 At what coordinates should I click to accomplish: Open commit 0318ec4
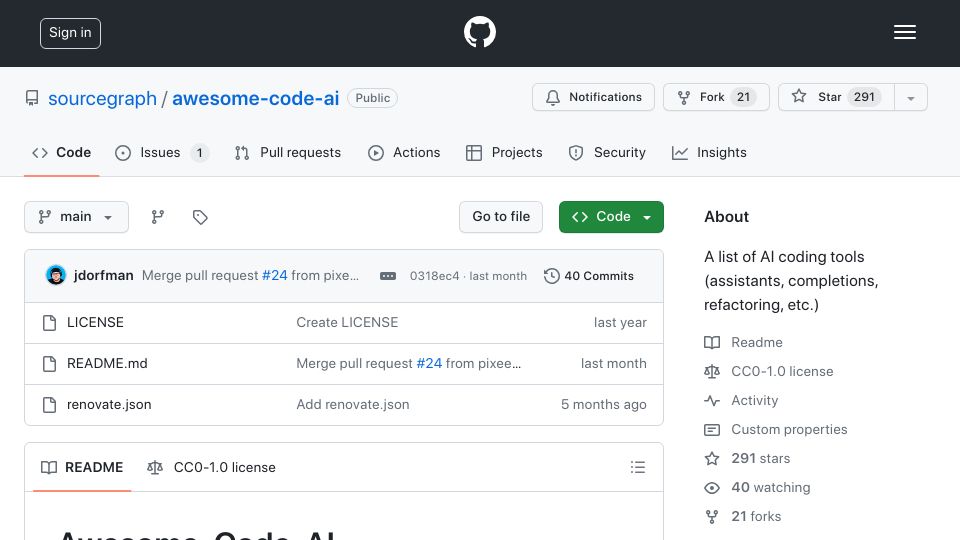[434, 276]
